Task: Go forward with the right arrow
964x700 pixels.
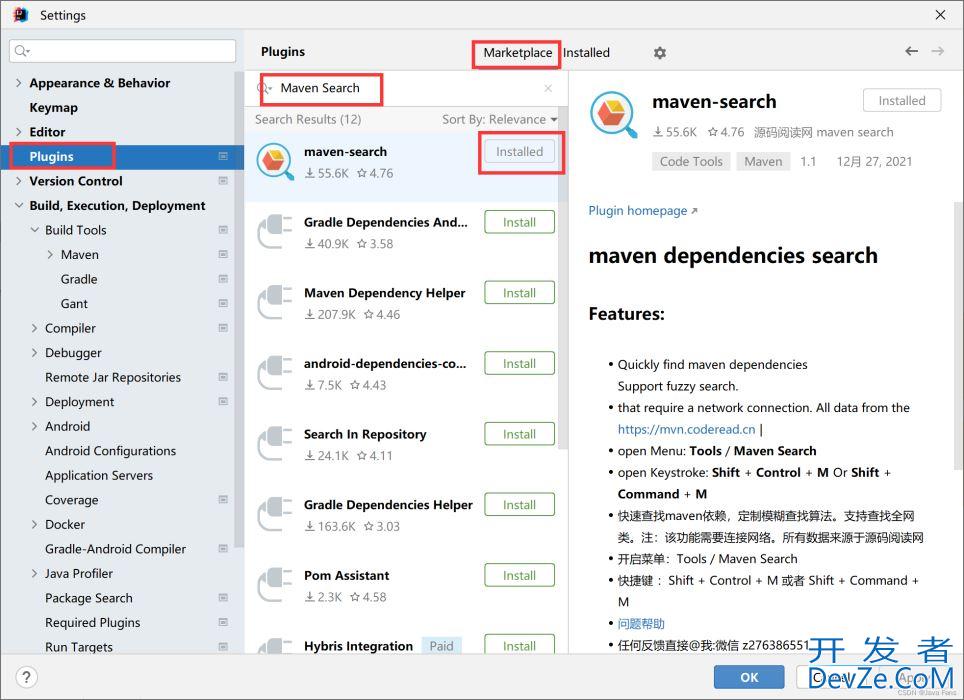Action: [x=938, y=51]
